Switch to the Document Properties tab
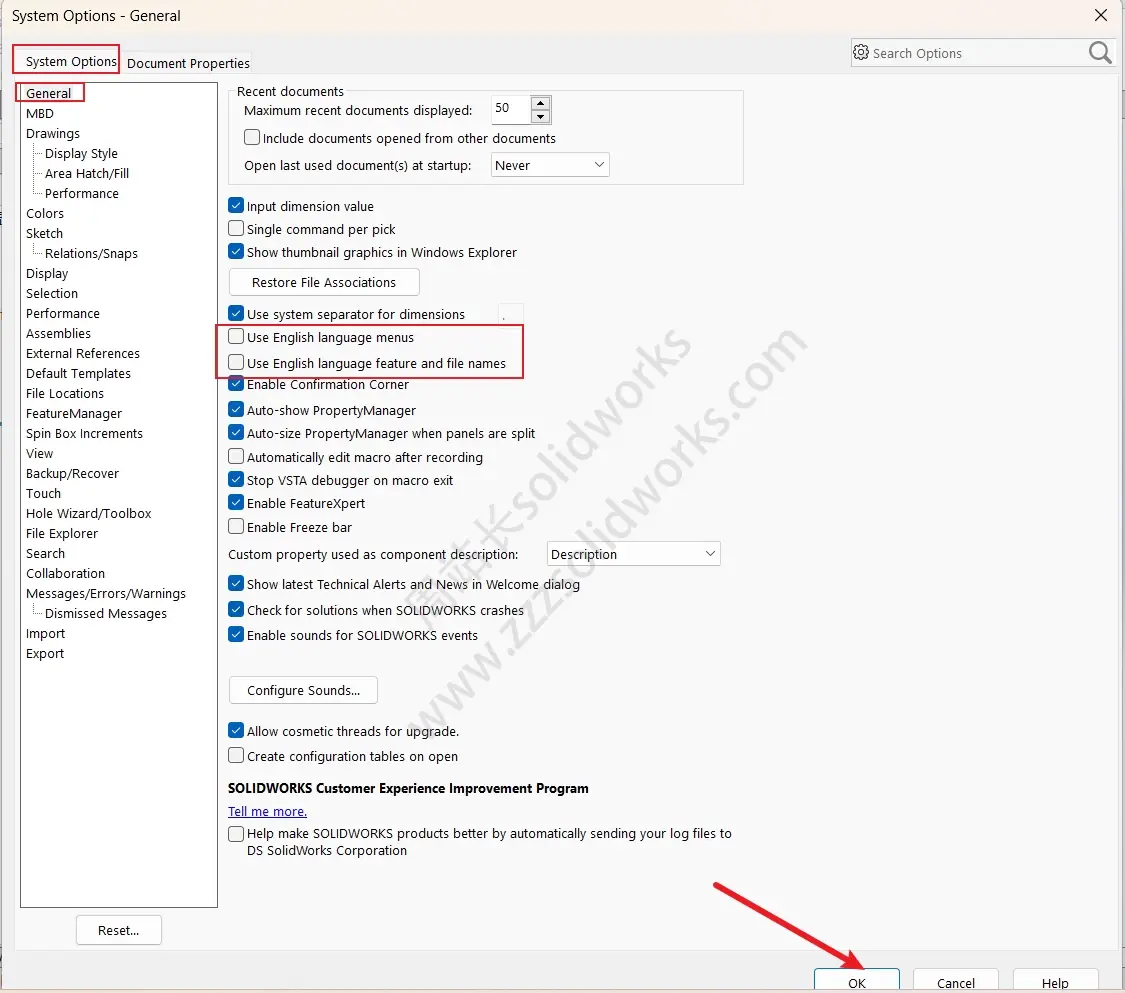1125x993 pixels. point(187,62)
